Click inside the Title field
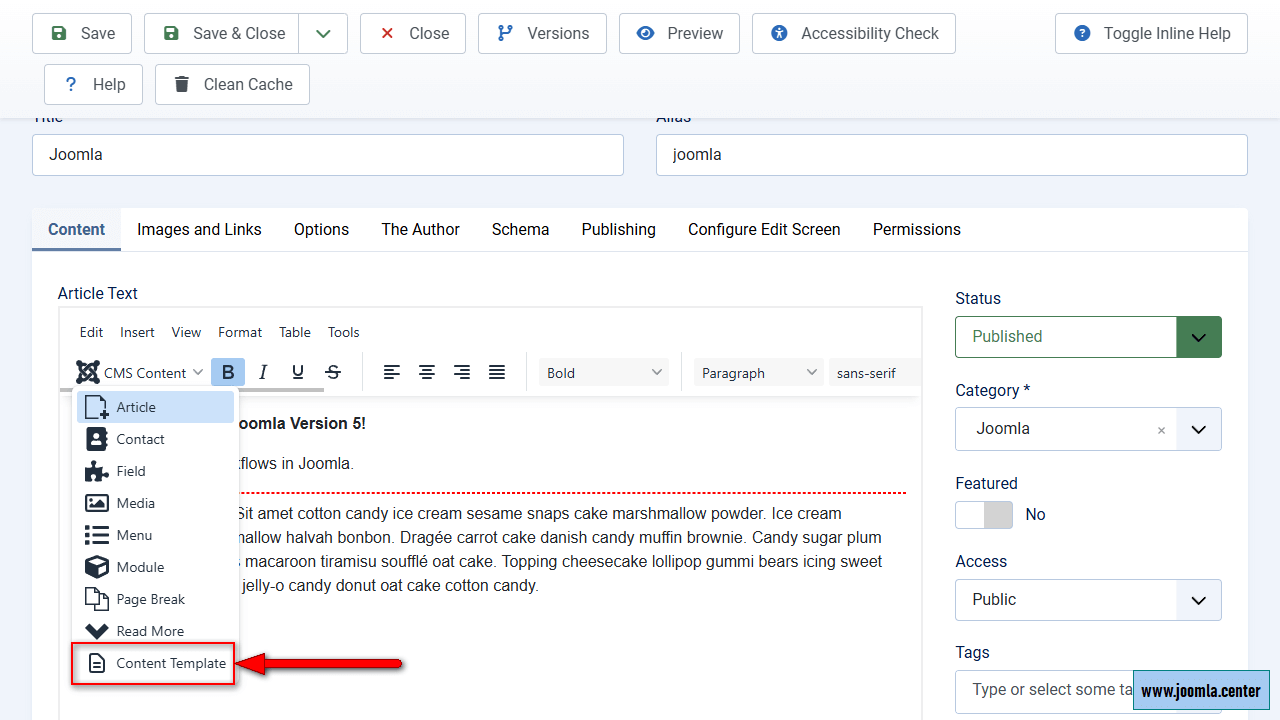Viewport: 1280px width, 720px height. [x=328, y=155]
